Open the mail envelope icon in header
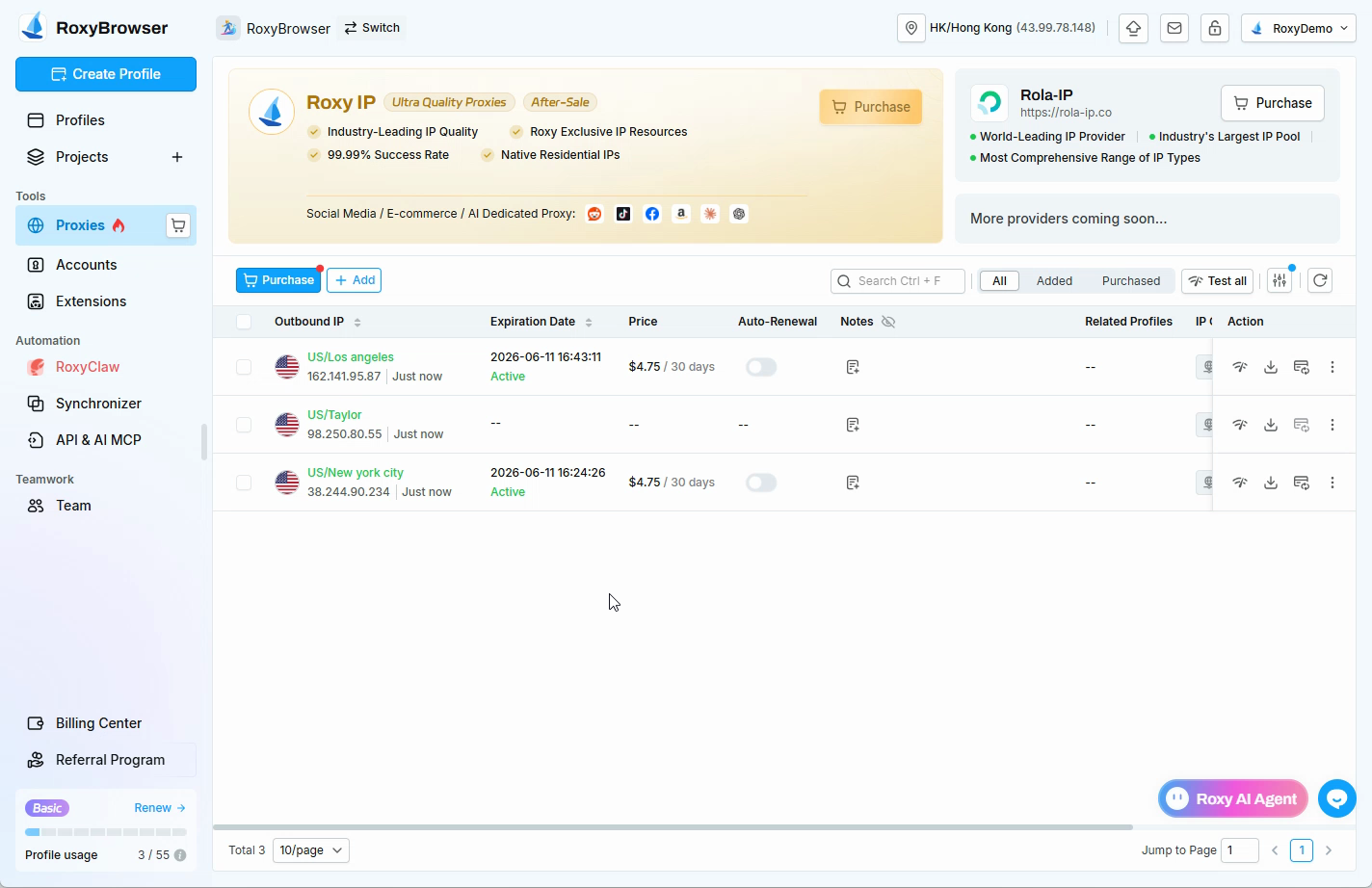Screen dimensions: 1372x888 [1174, 28]
